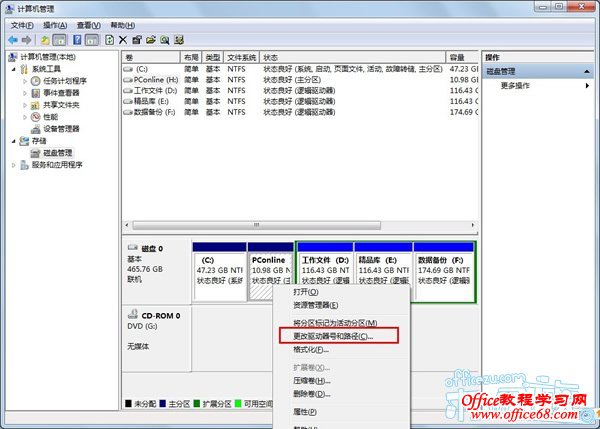Click the 计算机管理(本地) root node icon
This screenshot has width=600, height=429.
click(x=13, y=57)
